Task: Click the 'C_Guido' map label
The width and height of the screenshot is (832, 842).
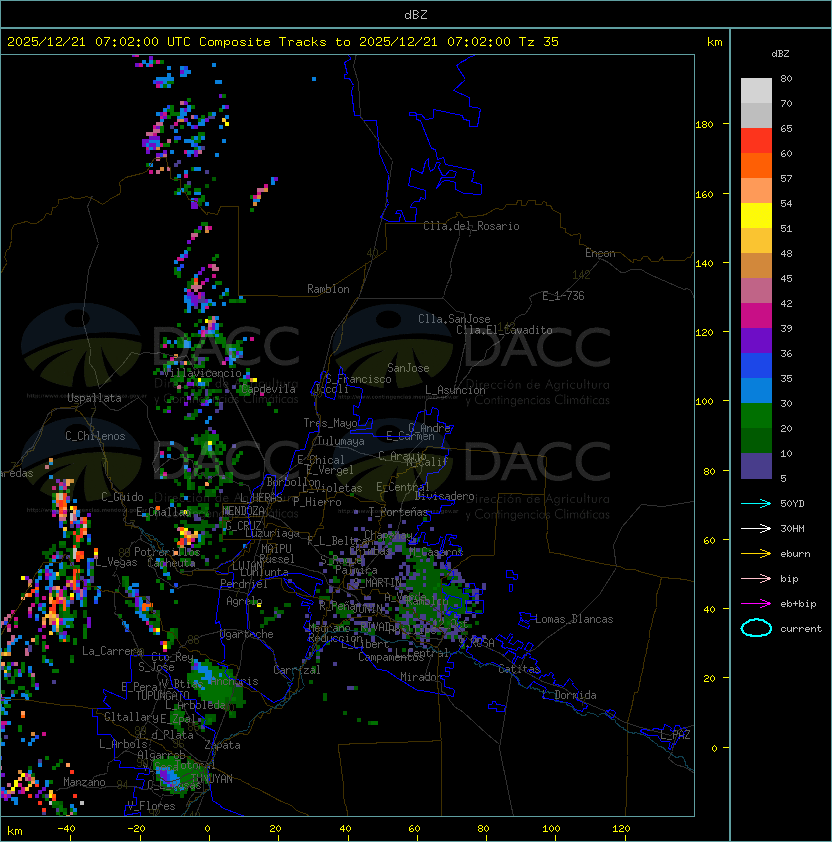Action: click(122, 497)
